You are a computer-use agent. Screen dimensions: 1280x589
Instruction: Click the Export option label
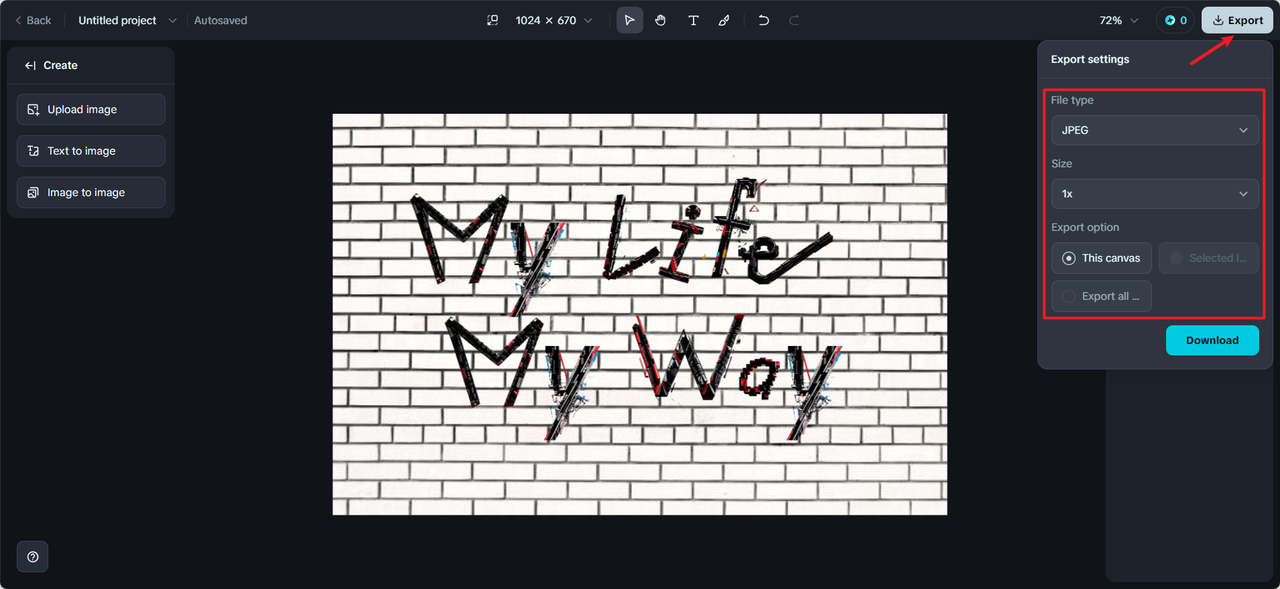(1085, 227)
